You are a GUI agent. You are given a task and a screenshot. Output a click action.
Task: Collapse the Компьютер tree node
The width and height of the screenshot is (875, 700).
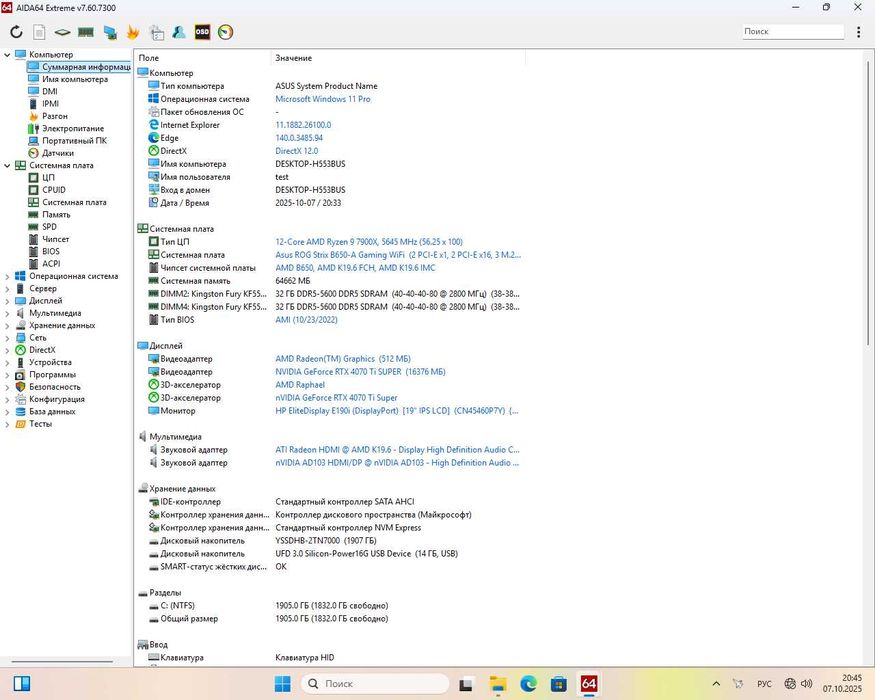pos(7,55)
